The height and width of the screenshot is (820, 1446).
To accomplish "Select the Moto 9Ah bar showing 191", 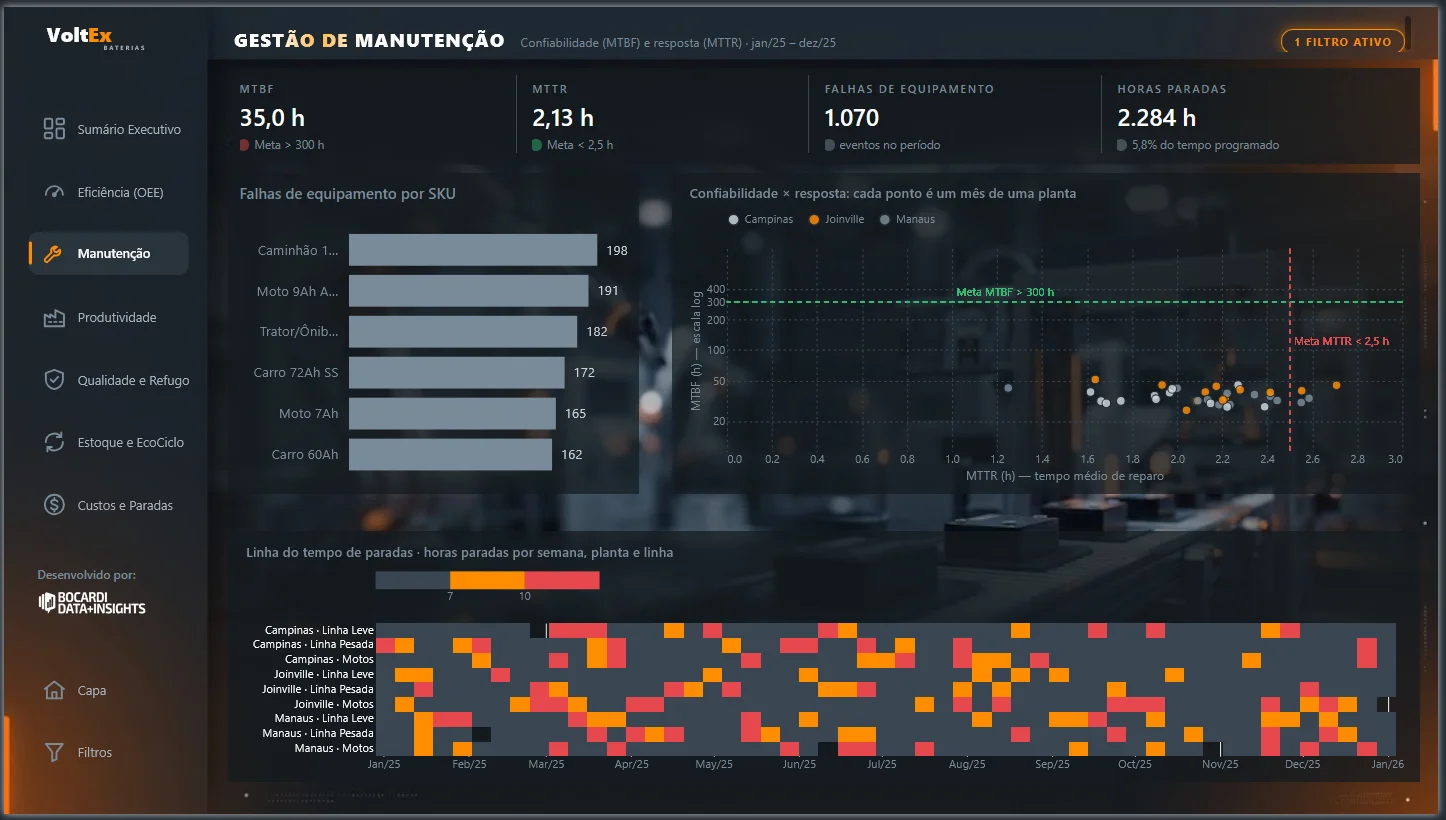I will (469, 291).
